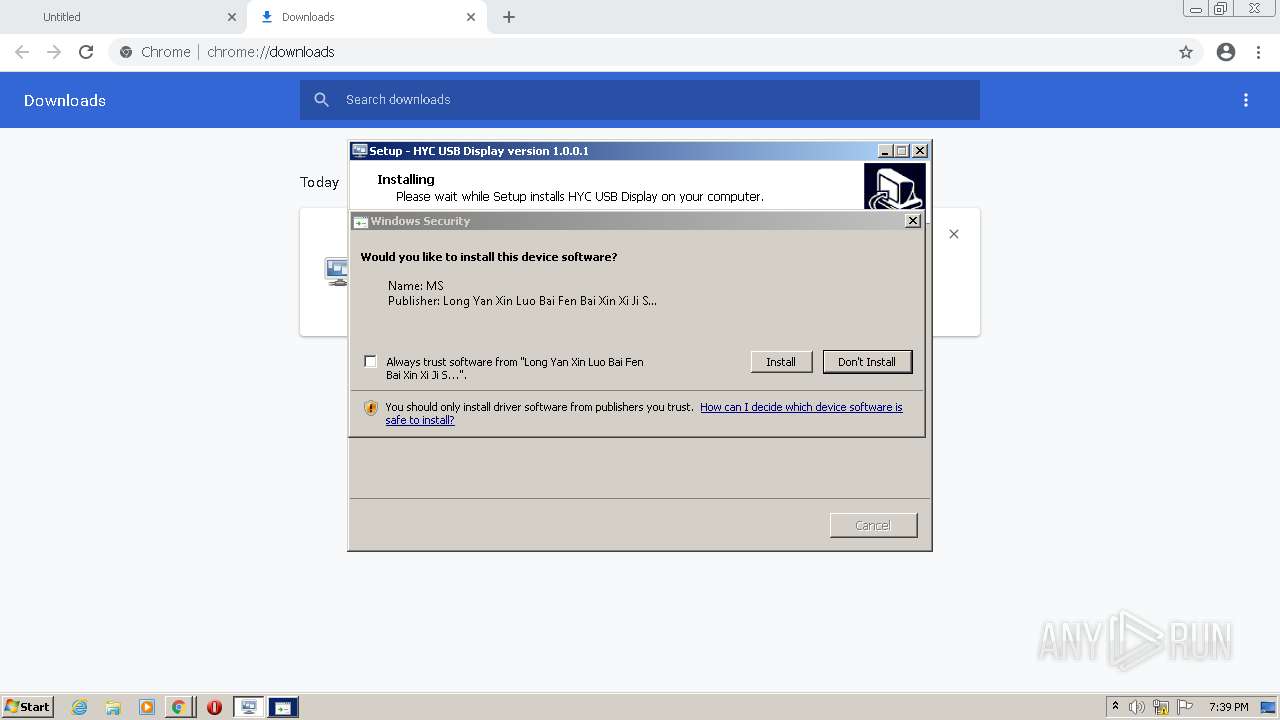The image size is (1280, 720).
Task: Switch to Chrome in the taskbar
Action: pos(178,707)
